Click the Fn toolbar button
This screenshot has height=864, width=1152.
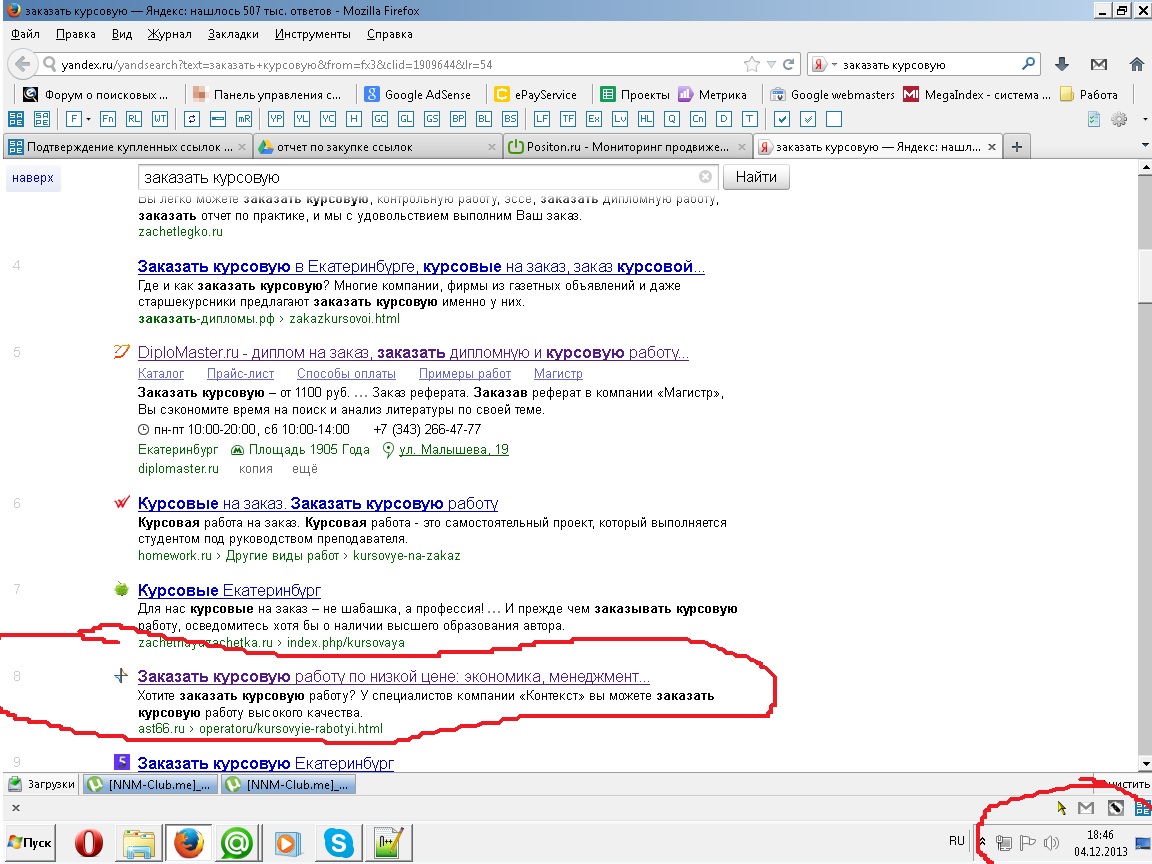(107, 119)
